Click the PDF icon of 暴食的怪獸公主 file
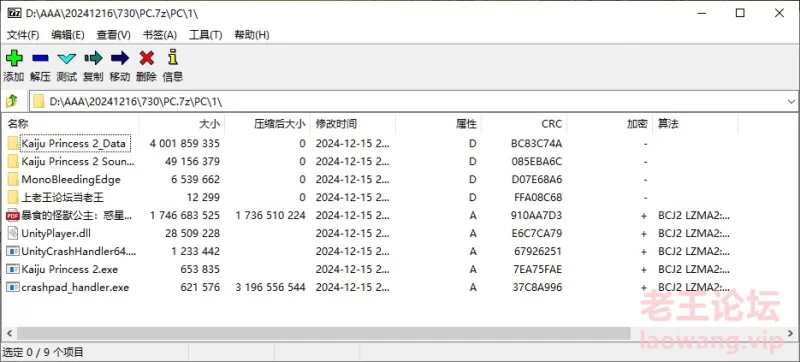The height and width of the screenshot is (362, 800). pos(13,215)
